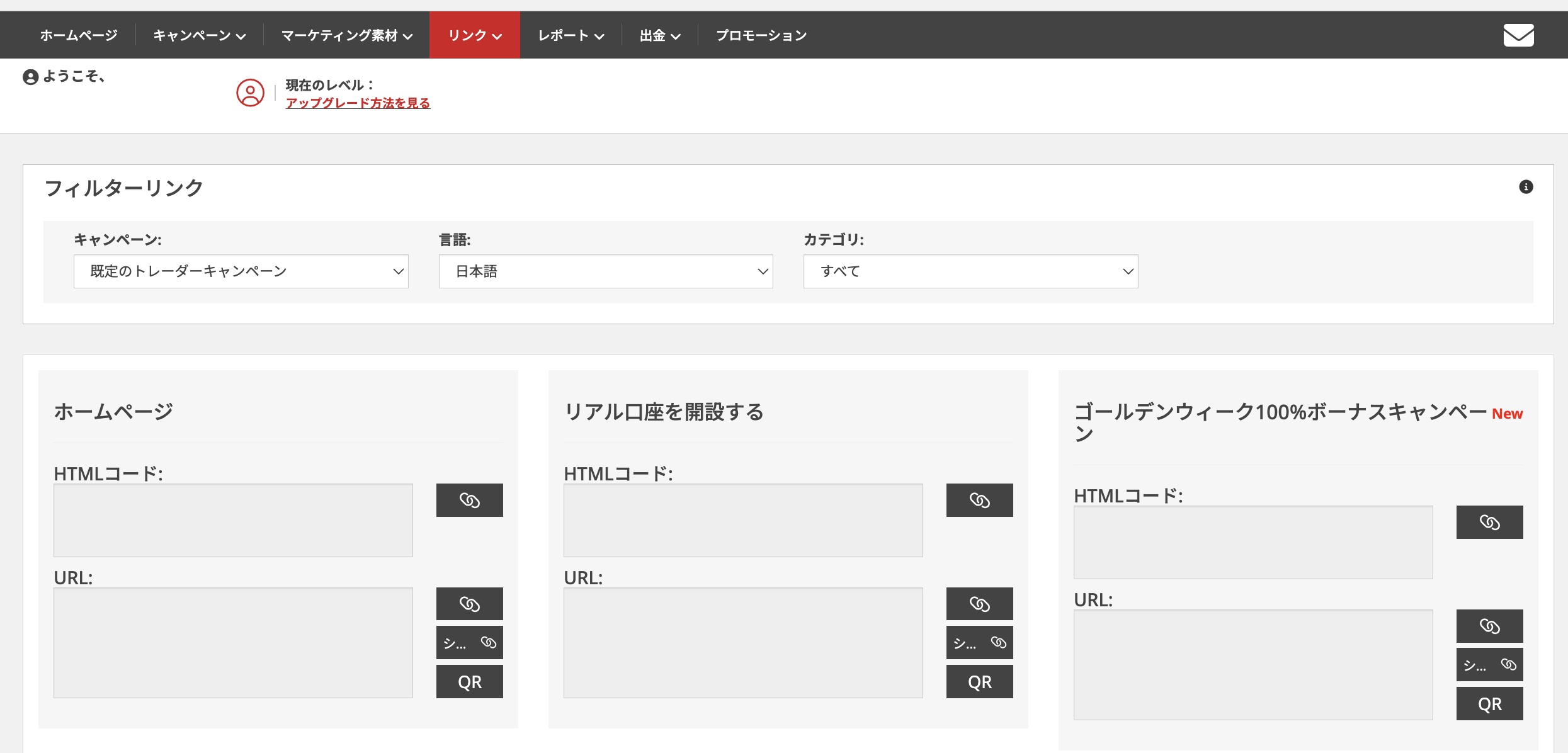The image size is (1568, 753).
Task: Click アップグレード方法を見る link
Action: (358, 103)
